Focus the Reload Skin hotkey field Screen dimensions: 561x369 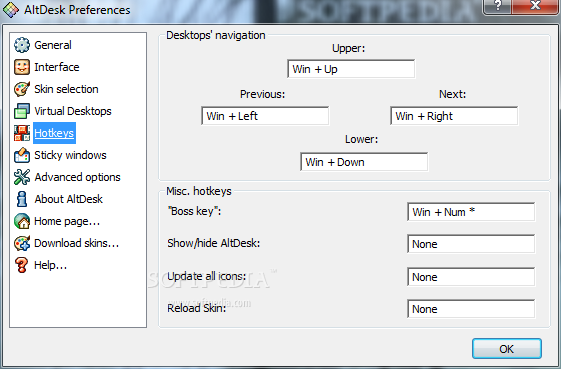coord(471,309)
